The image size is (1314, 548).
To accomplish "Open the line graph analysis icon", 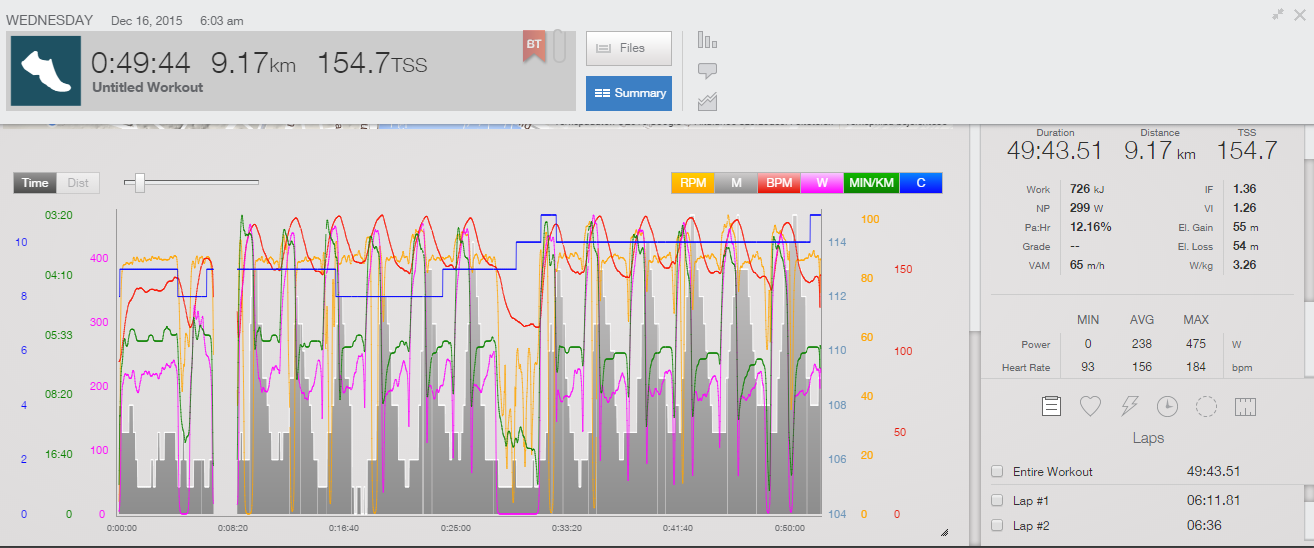I will click(708, 101).
